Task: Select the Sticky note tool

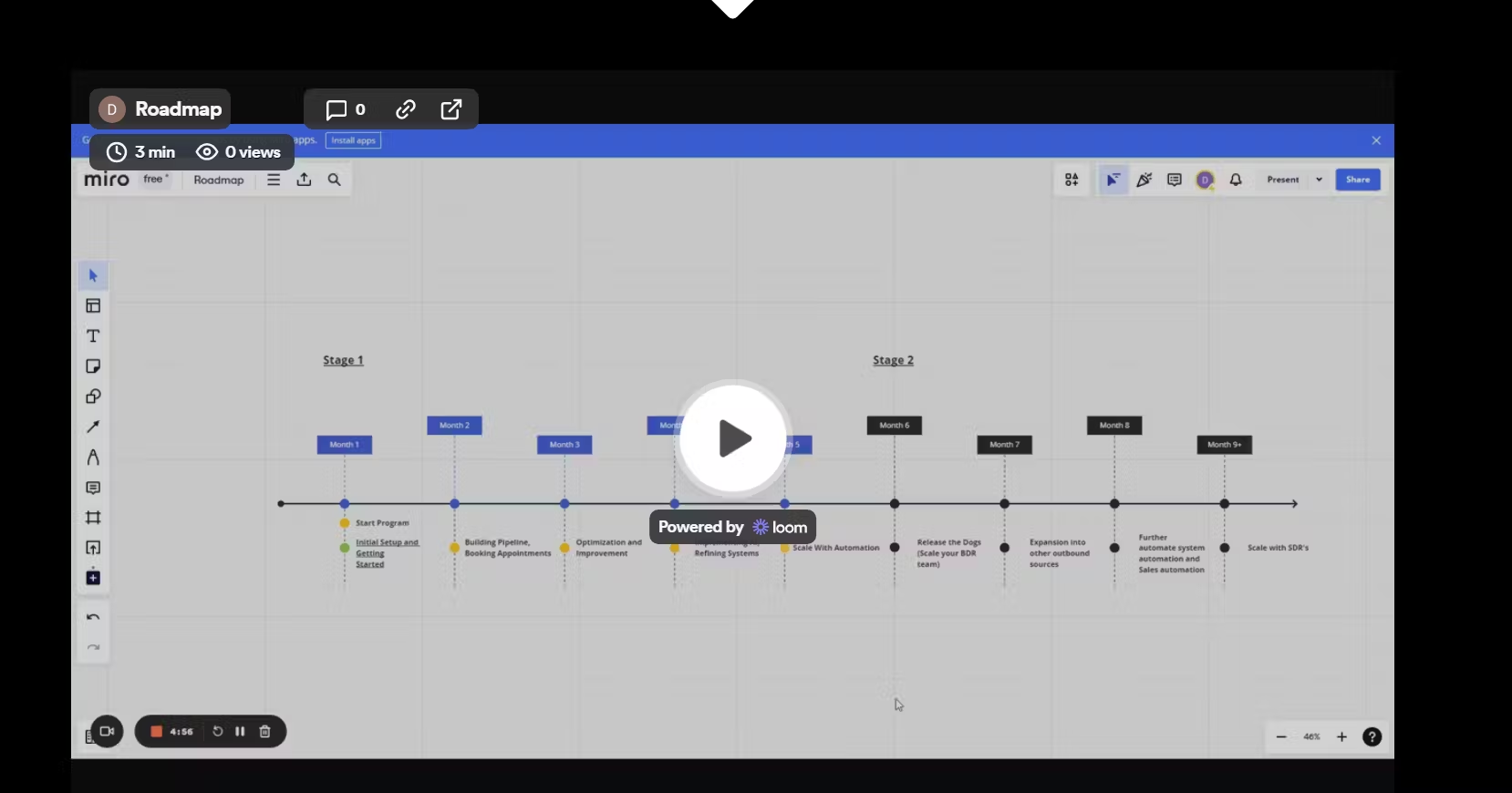Action: click(x=93, y=366)
